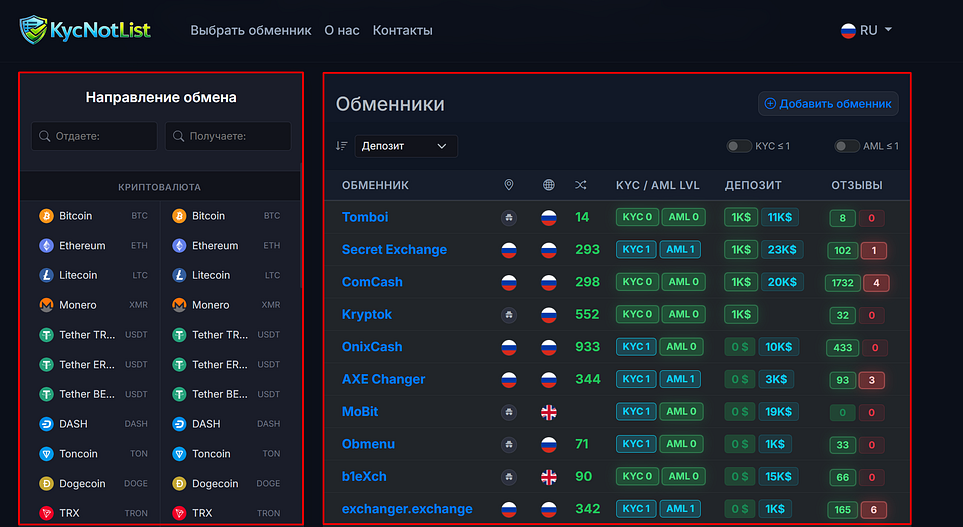Click the shuffle arrows column header icon
The height and width of the screenshot is (527, 963).
[580, 185]
